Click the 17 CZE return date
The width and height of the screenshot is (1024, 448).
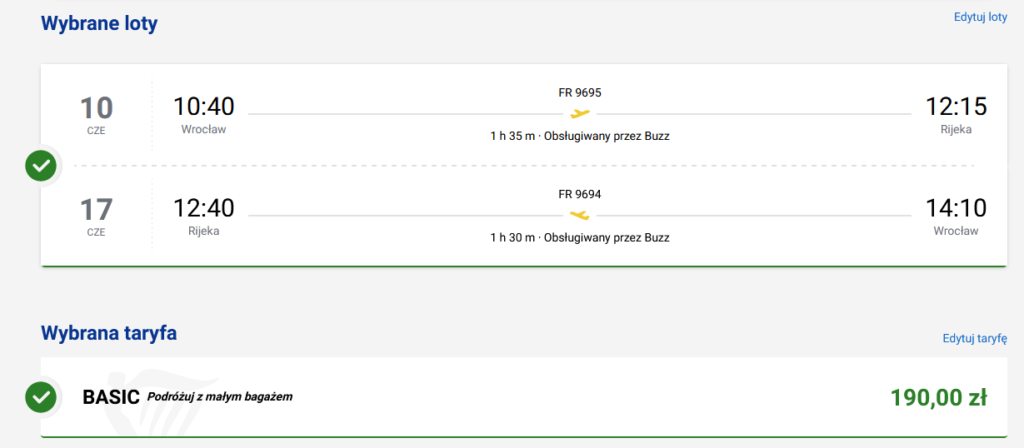96,214
